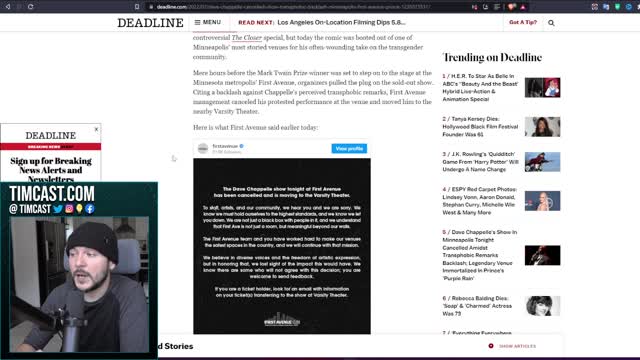The height and width of the screenshot is (360, 640).
Task: Open the Deadline search magnifier icon
Action: 551,23
